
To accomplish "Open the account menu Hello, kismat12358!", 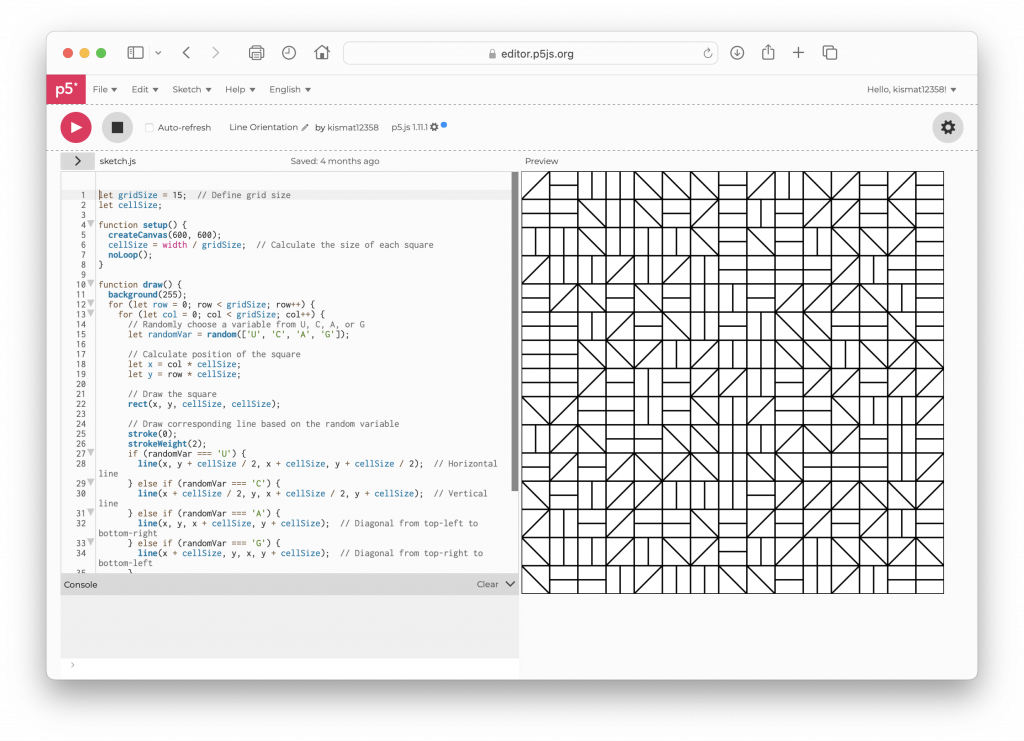I will point(911,89).
